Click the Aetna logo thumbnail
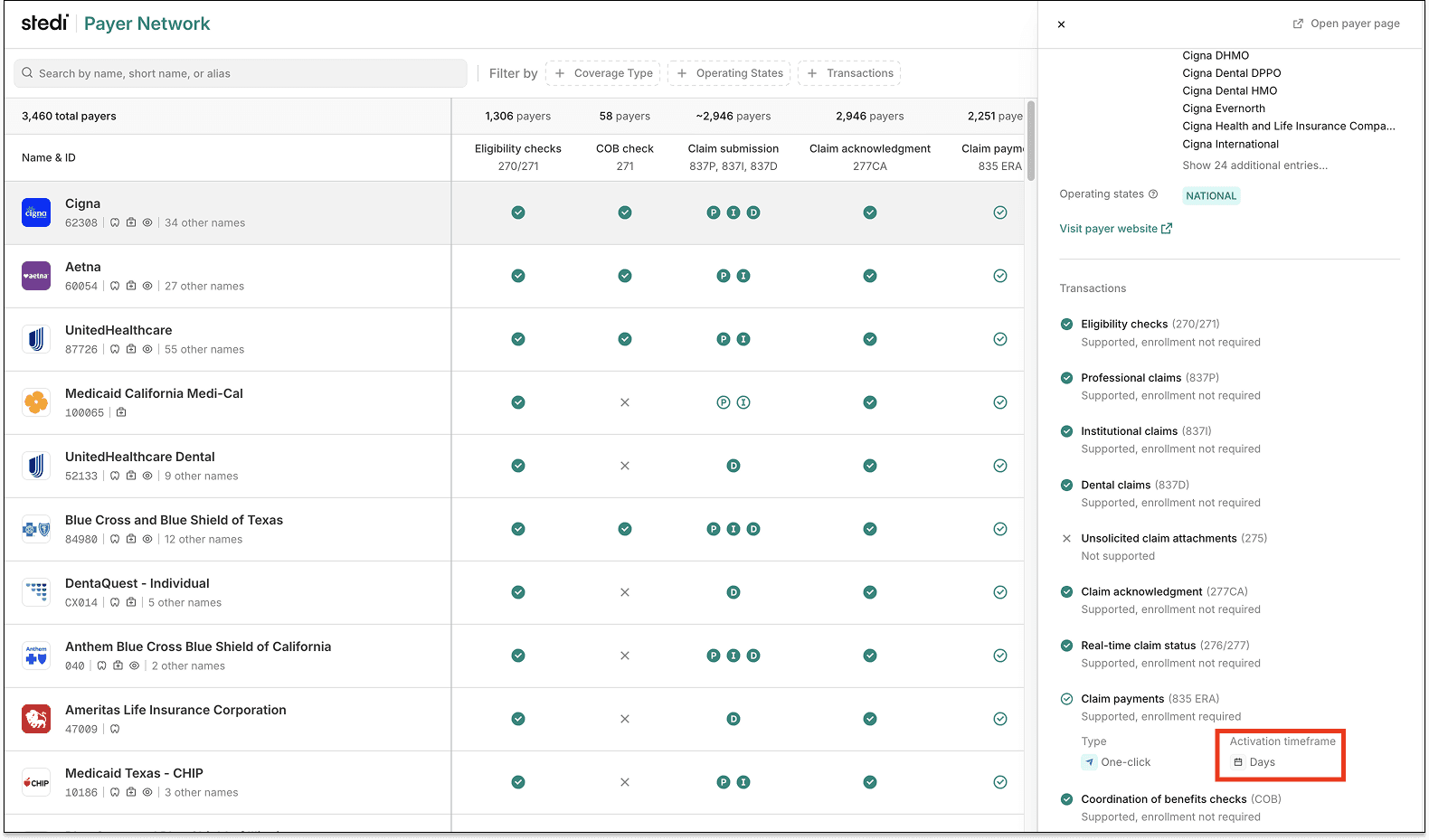This screenshot has width=1429, height=840. (36, 276)
